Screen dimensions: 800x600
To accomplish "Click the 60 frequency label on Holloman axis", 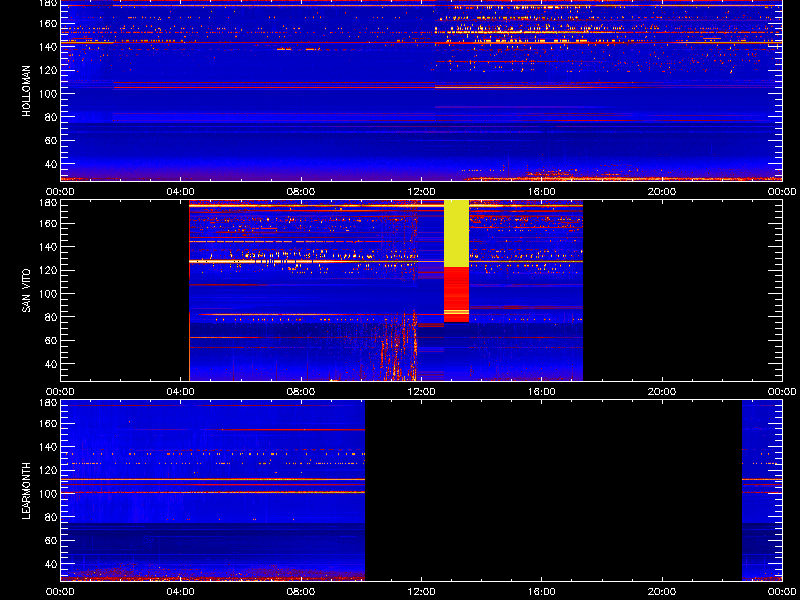I will [x=51, y=141].
